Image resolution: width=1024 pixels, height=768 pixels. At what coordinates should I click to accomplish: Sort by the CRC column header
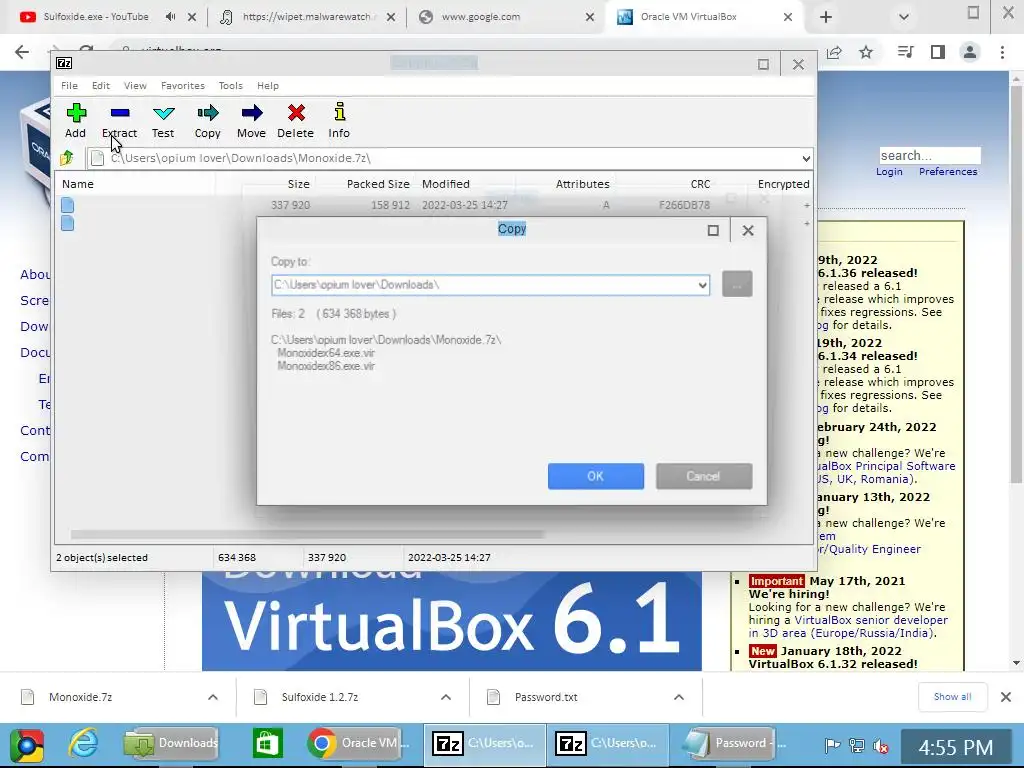point(700,184)
